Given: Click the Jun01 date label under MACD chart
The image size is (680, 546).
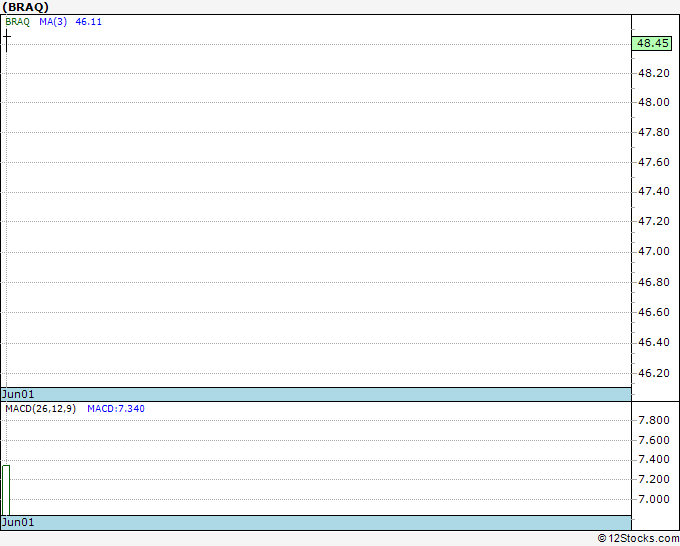Looking at the screenshot, I should pos(18,522).
